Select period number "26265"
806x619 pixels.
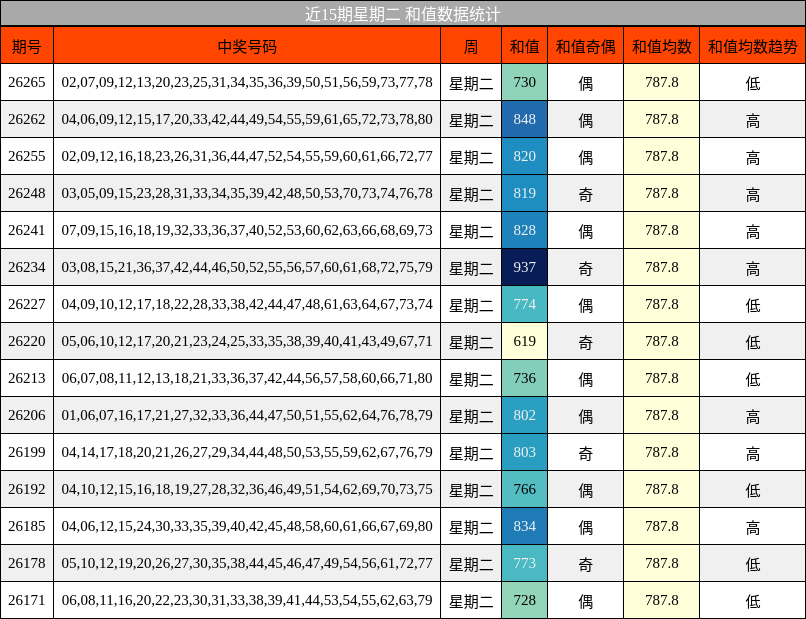[x=27, y=82]
